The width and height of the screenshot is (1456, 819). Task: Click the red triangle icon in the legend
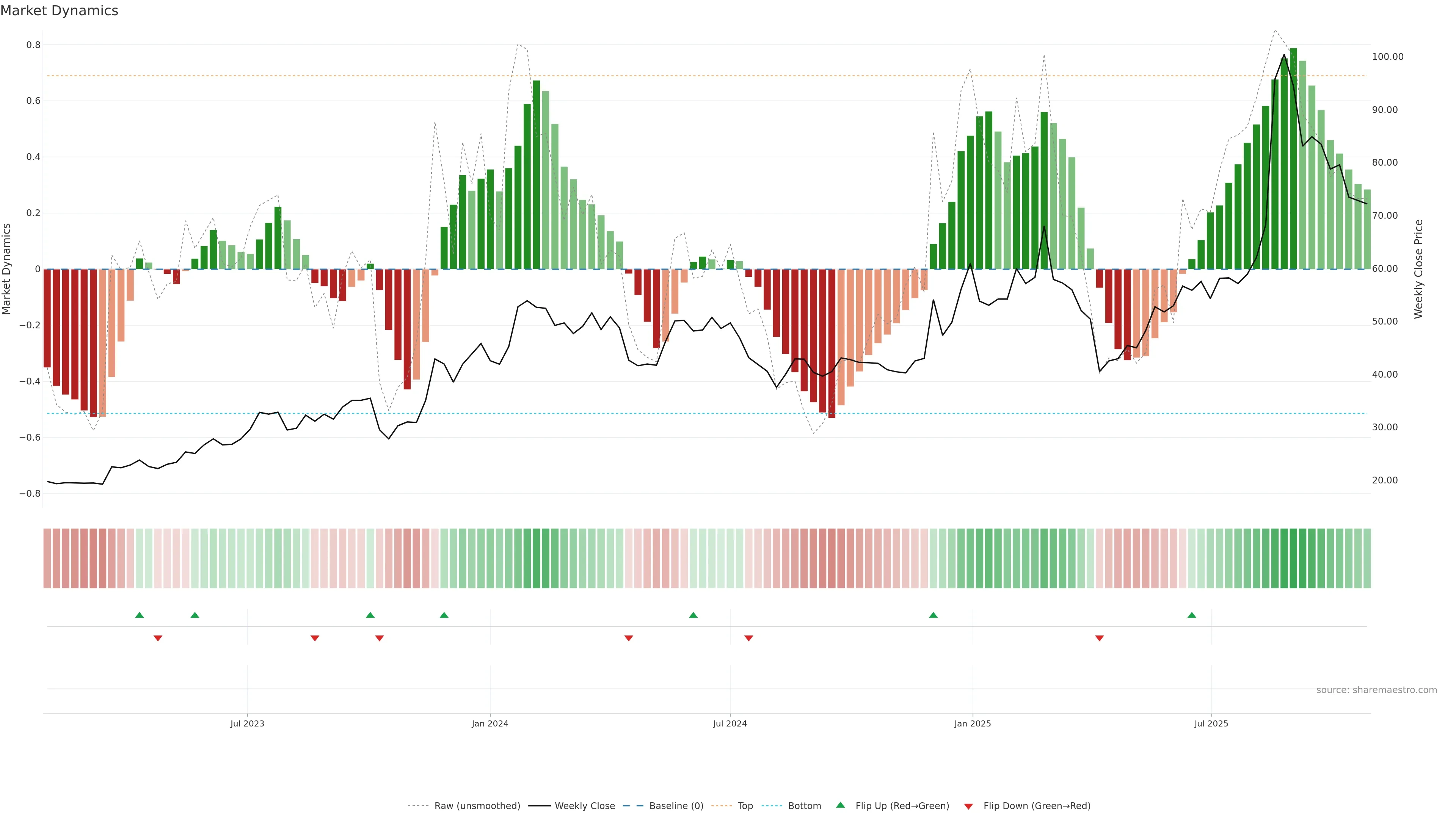(968, 806)
